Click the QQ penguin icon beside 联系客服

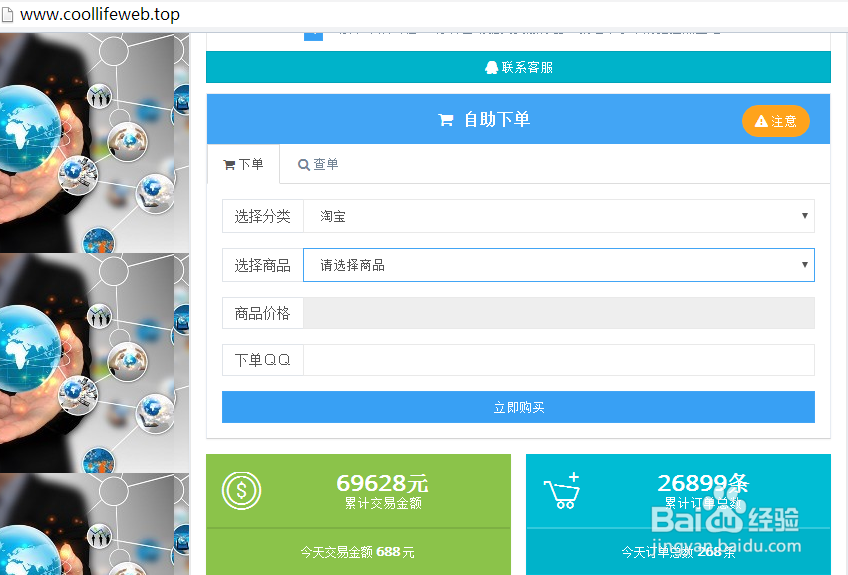pyautogui.click(x=491, y=68)
